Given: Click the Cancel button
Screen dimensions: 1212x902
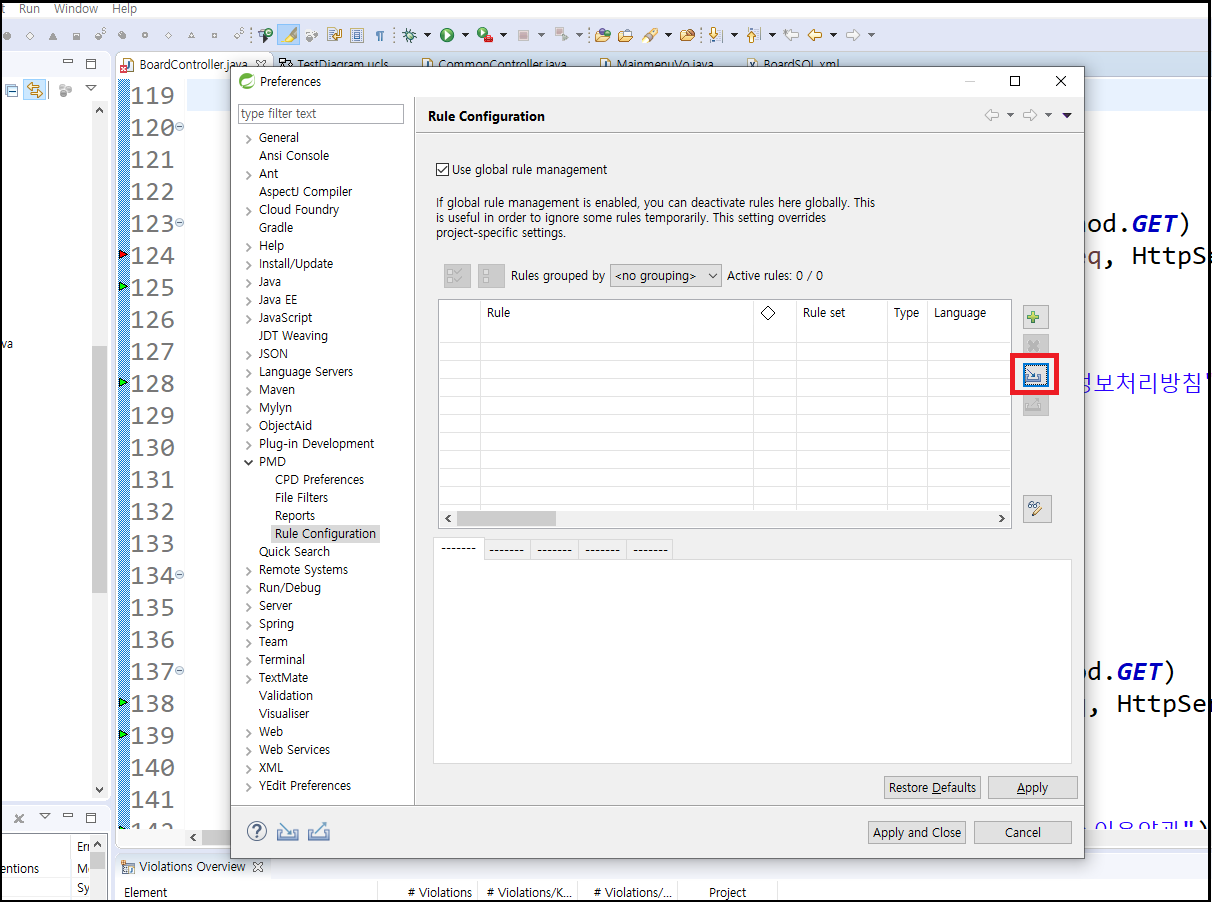Looking at the screenshot, I should coord(1023,832).
